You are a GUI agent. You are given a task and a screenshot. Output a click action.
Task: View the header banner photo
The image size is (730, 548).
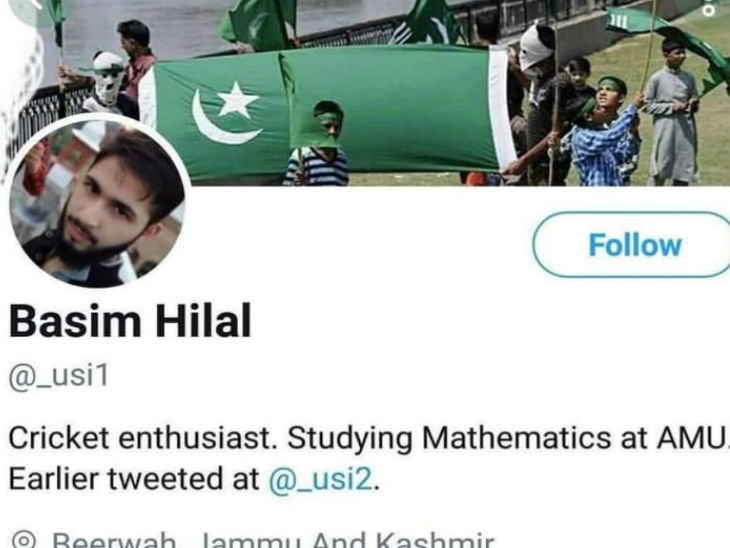[x=365, y=93]
